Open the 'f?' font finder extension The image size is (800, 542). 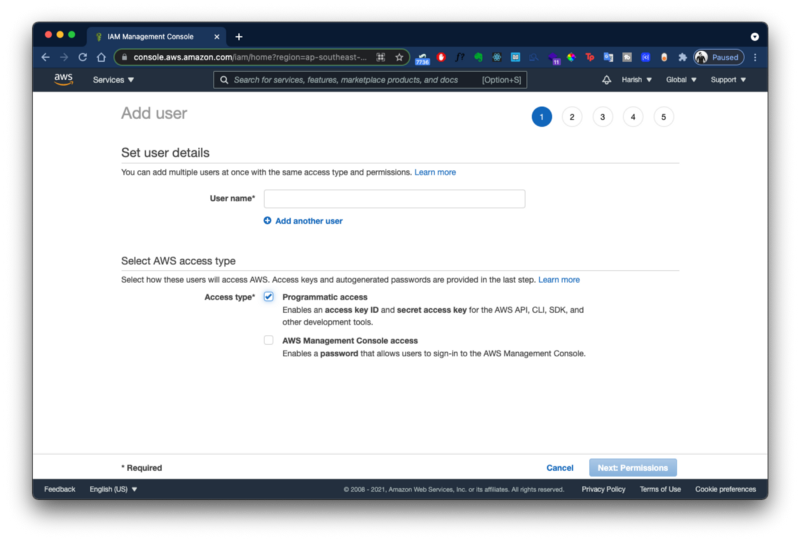460,57
